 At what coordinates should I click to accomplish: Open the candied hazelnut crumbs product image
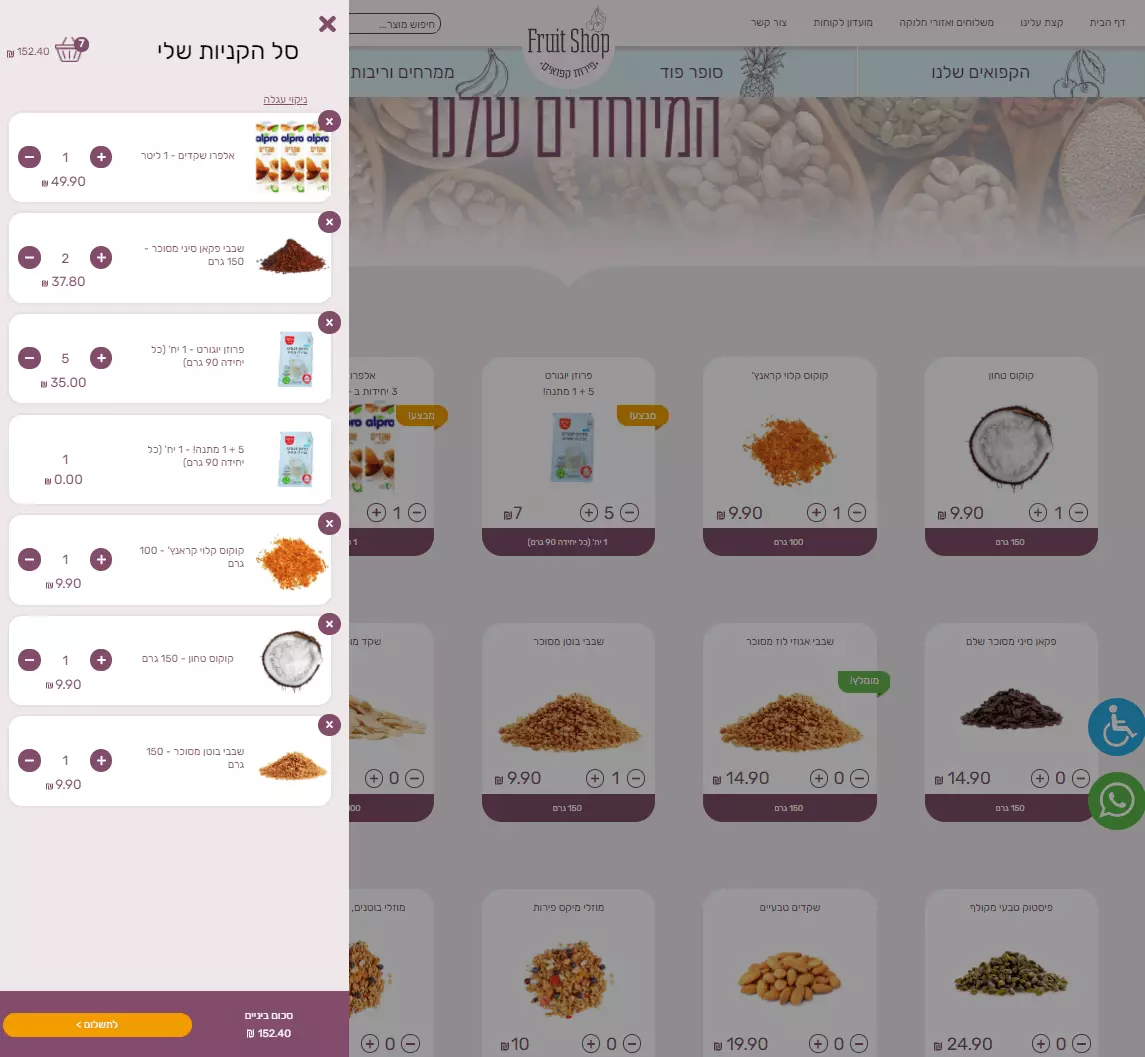[x=790, y=721]
